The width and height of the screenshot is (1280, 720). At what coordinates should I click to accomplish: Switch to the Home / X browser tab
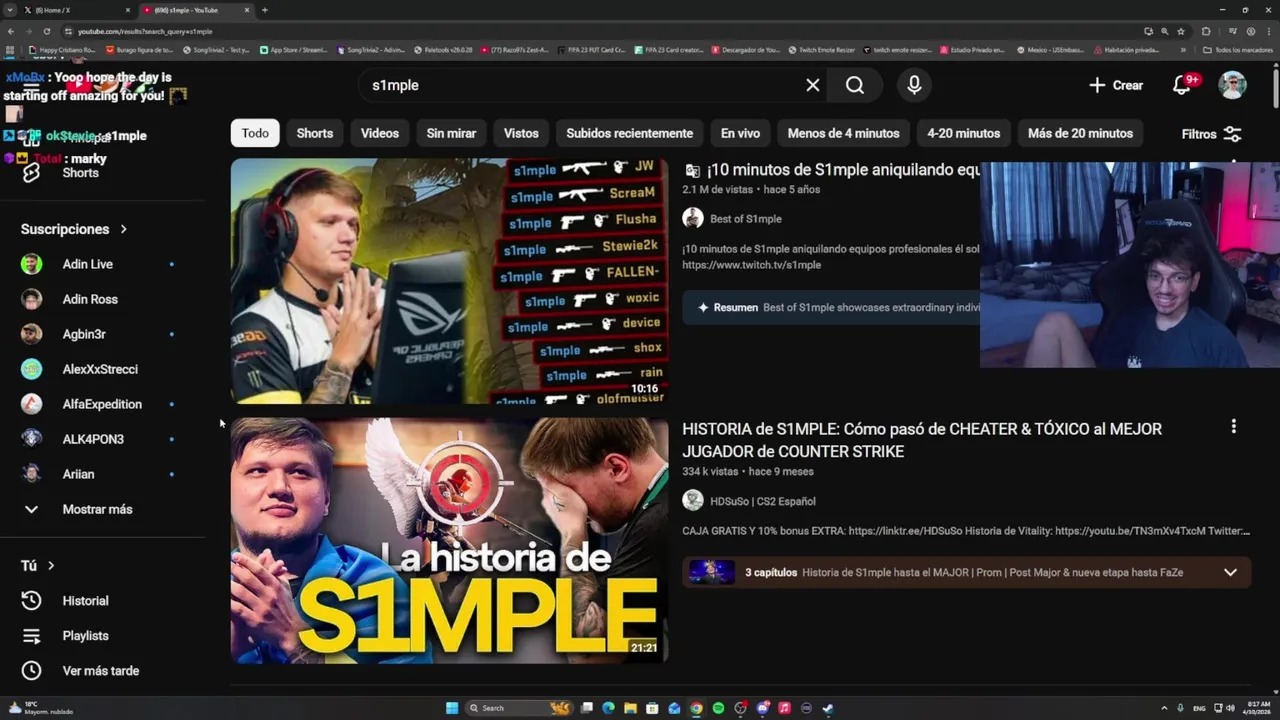pos(75,10)
